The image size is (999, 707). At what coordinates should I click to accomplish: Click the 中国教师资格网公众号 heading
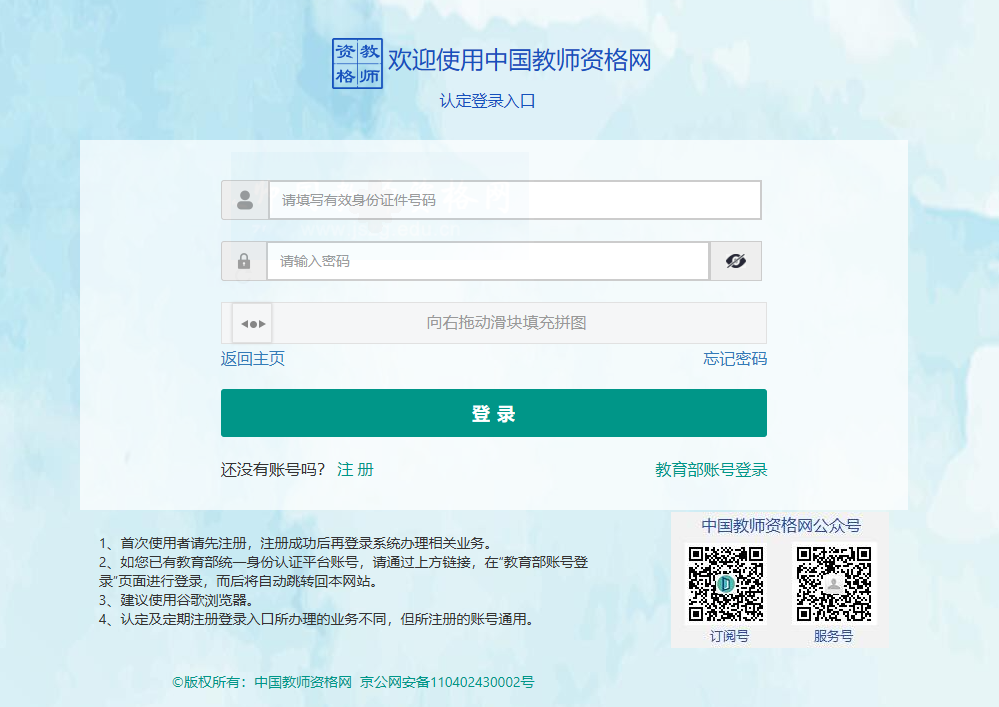[x=780, y=525]
